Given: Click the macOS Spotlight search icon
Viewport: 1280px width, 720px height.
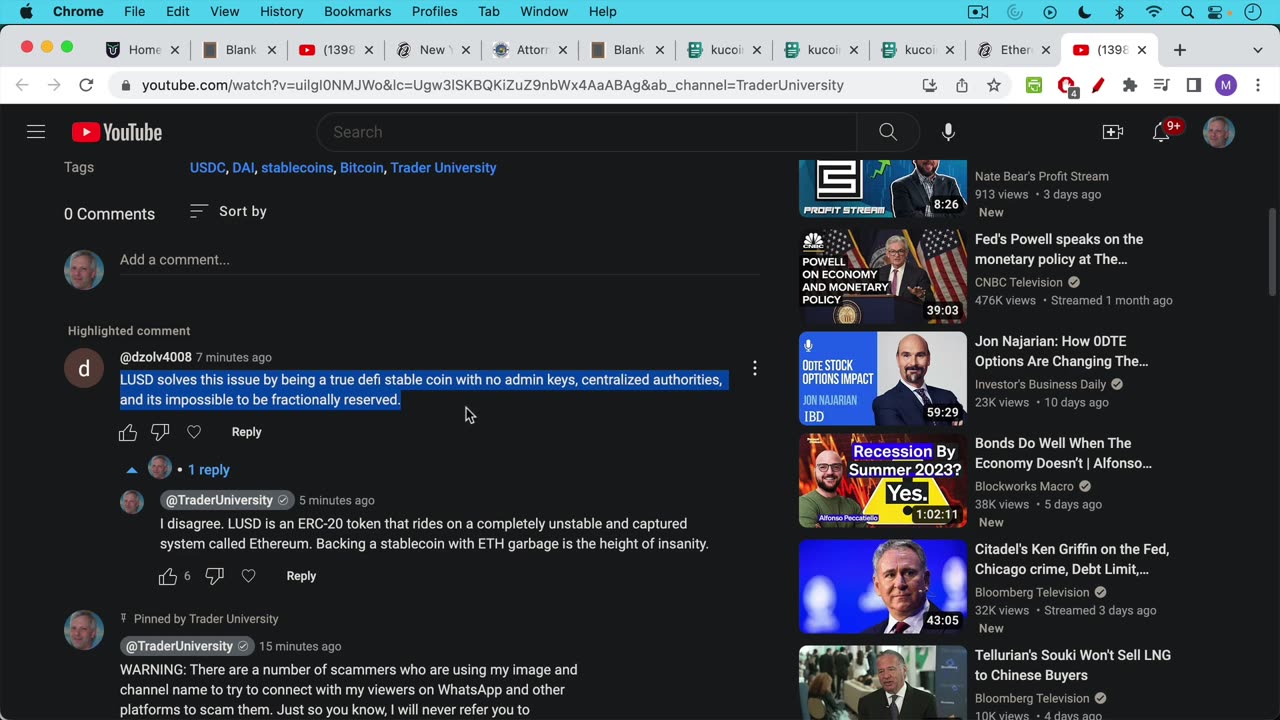Looking at the screenshot, I should tap(1187, 12).
